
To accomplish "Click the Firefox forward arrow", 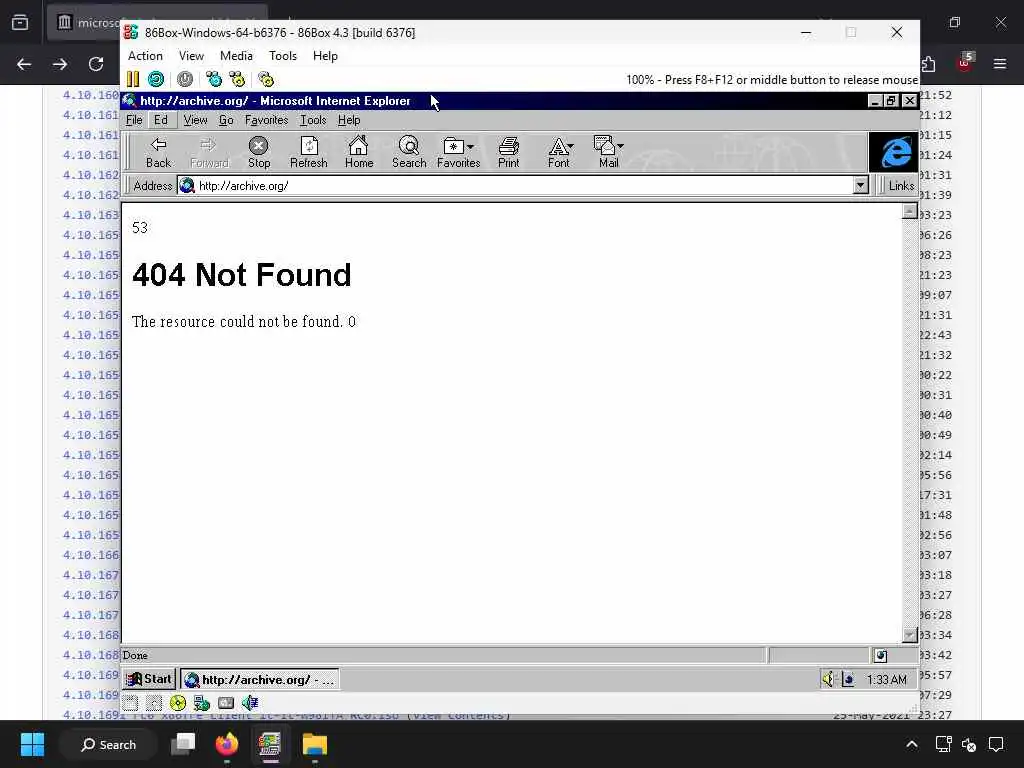I will [60, 64].
